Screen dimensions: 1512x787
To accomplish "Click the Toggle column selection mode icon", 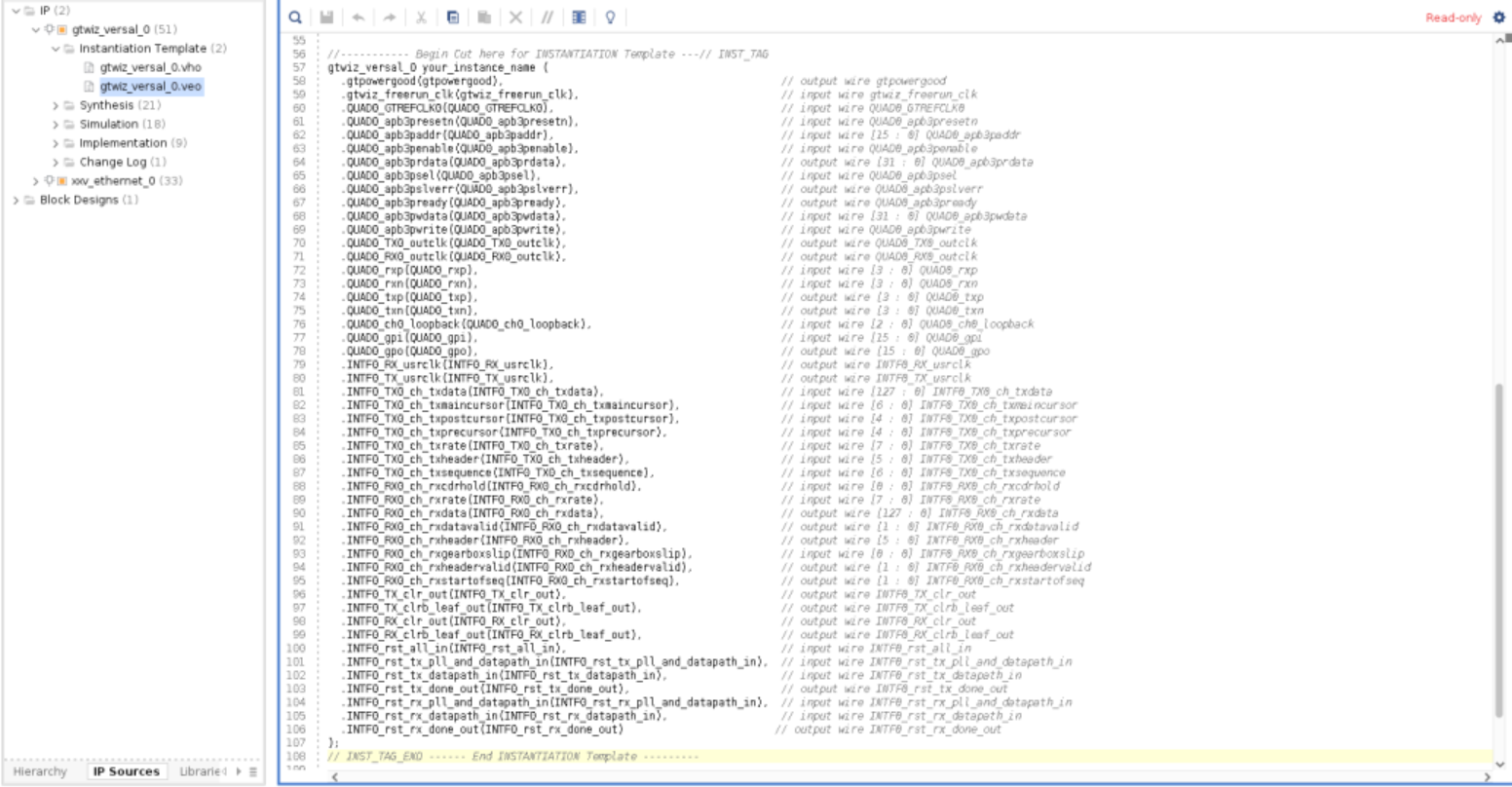I will coord(579,18).
